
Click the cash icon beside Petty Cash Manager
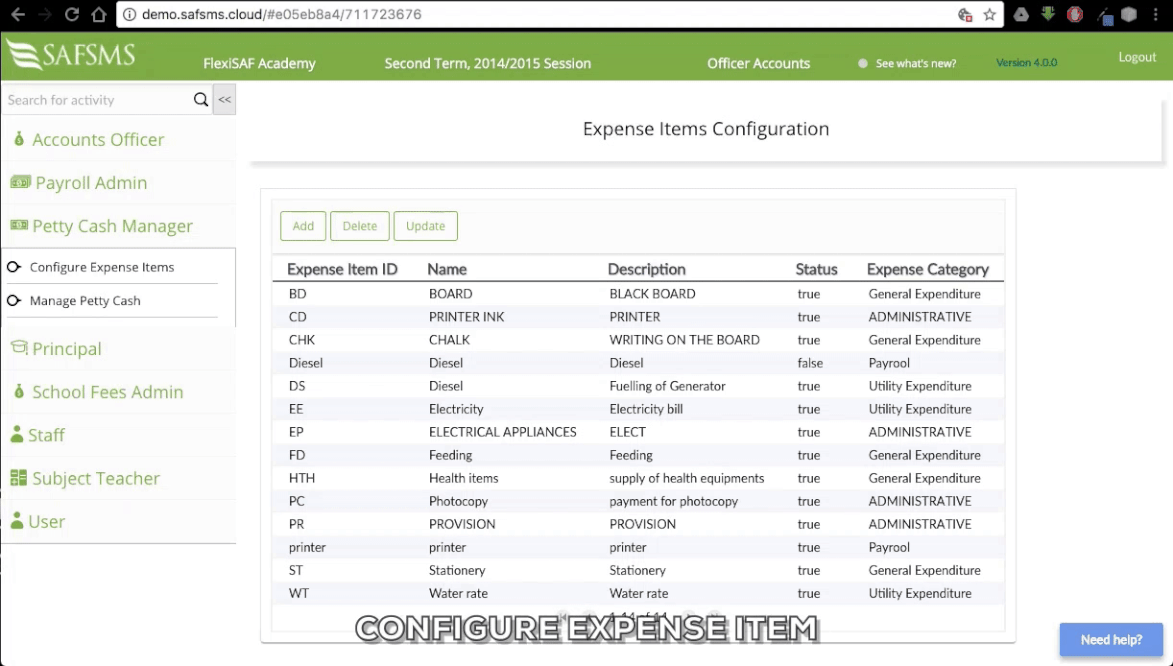click(x=19, y=225)
